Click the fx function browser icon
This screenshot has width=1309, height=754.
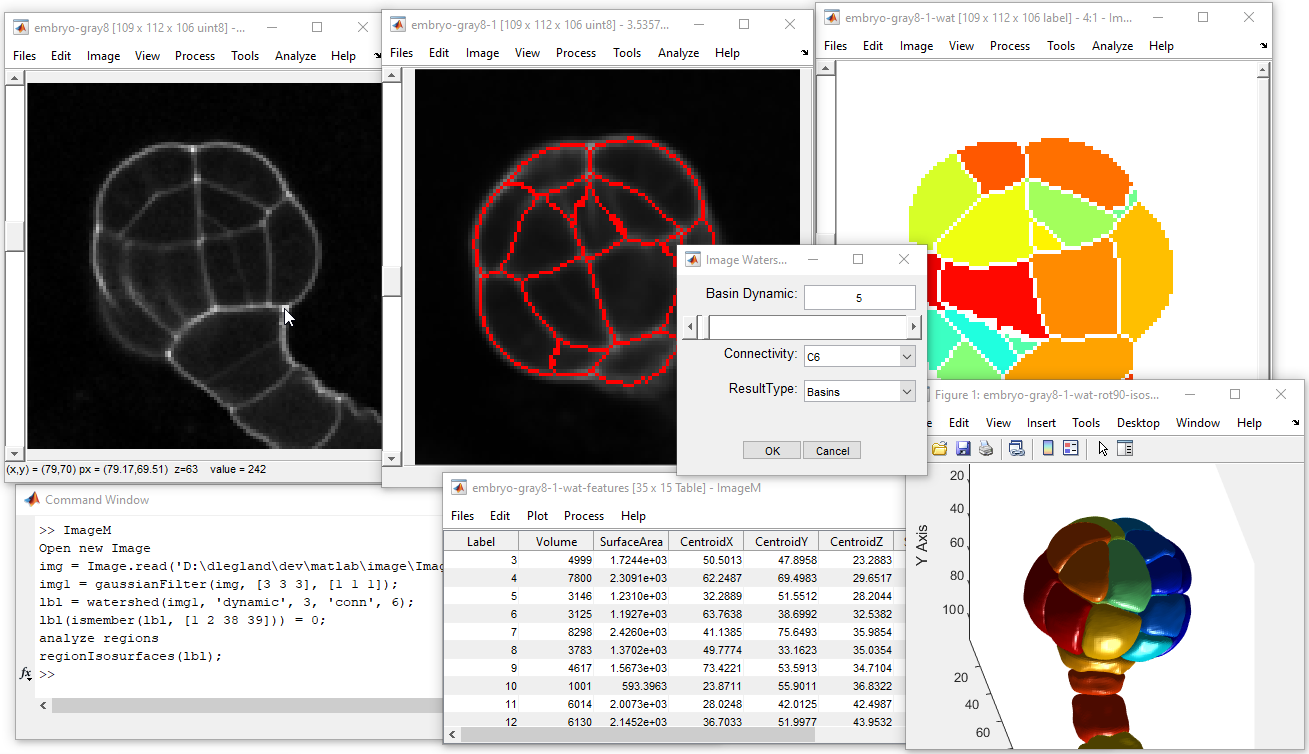(26, 674)
